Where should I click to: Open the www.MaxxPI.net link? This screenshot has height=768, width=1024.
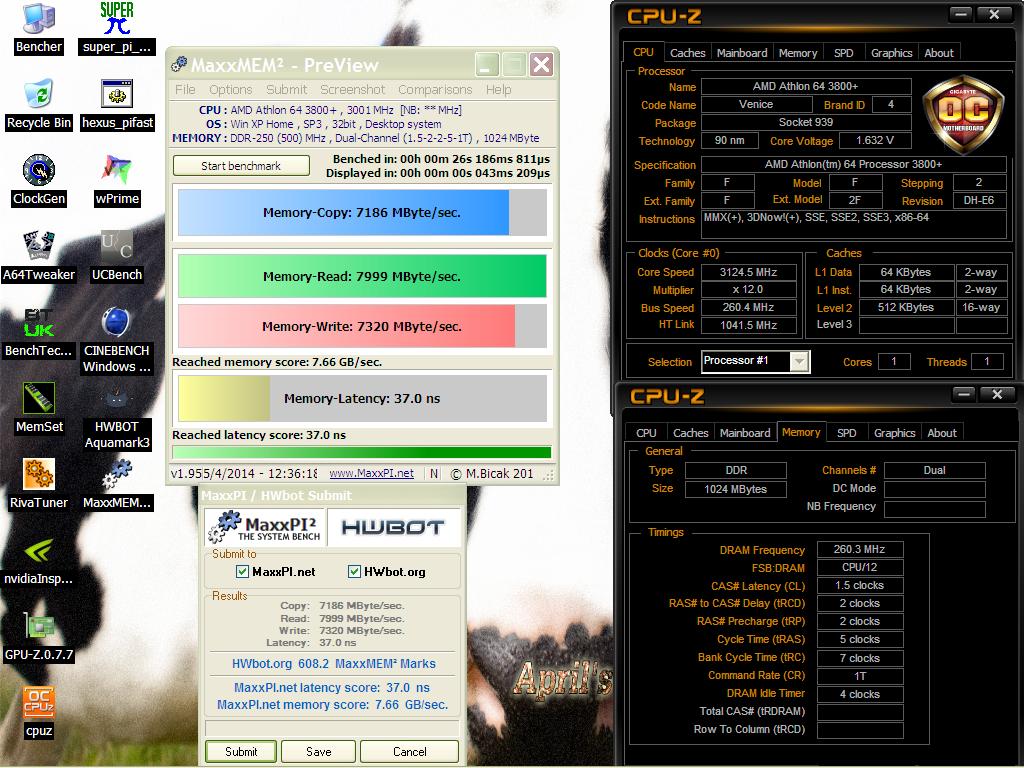[x=371, y=473]
